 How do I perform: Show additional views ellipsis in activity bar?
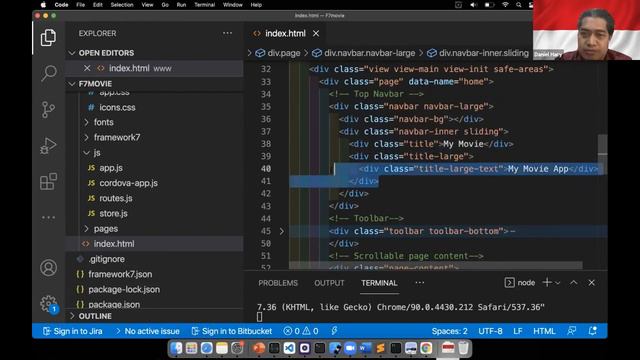[48, 218]
